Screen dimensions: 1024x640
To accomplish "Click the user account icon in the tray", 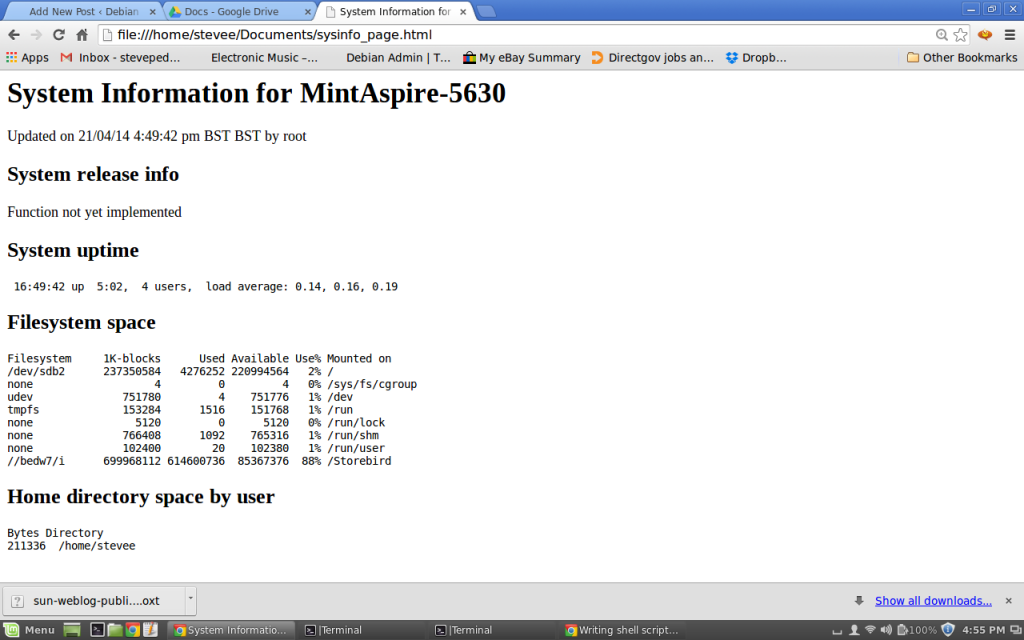I will (x=854, y=630).
